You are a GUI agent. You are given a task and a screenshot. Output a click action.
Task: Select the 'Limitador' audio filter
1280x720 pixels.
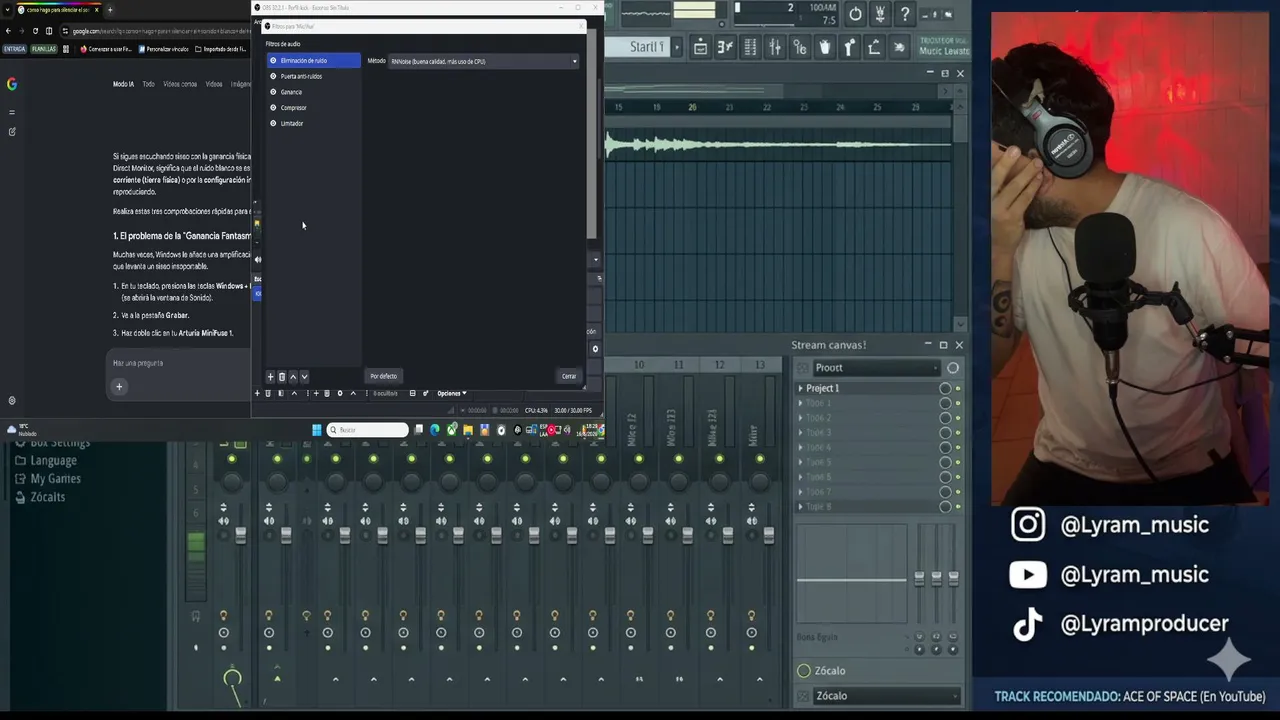314,123
